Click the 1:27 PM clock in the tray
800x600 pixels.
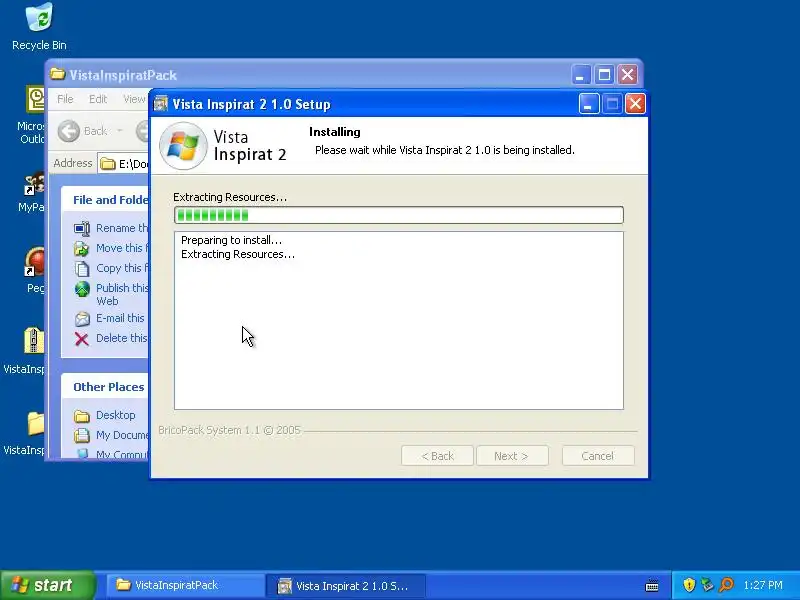[763, 585]
